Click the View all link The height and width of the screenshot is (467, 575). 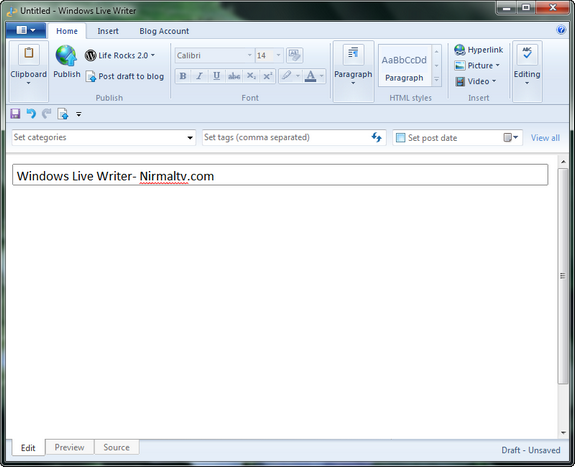545,138
